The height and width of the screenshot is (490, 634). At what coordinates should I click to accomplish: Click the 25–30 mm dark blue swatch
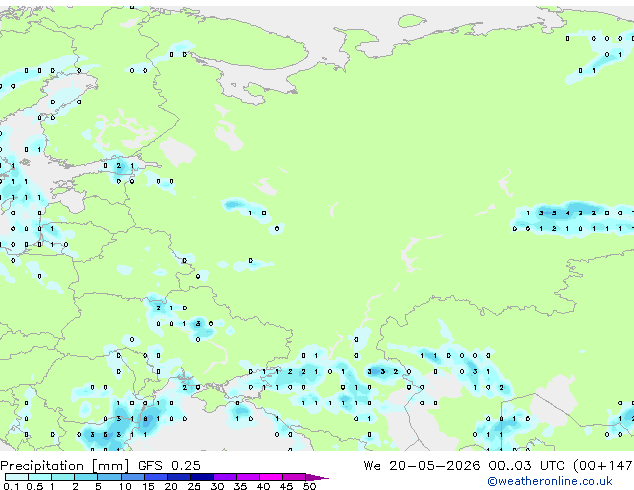tap(201, 477)
